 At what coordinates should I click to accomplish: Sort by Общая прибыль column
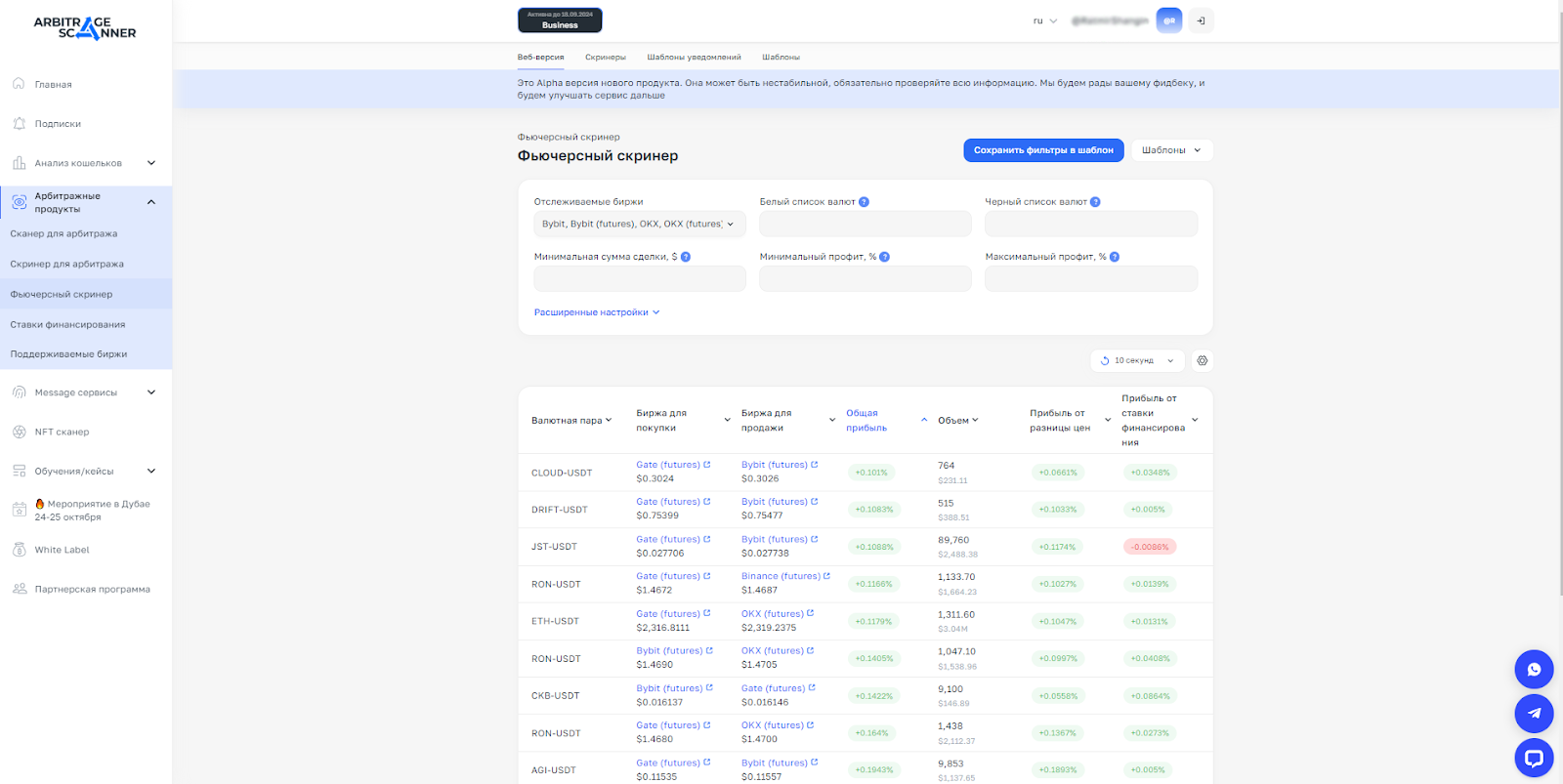[x=886, y=421]
